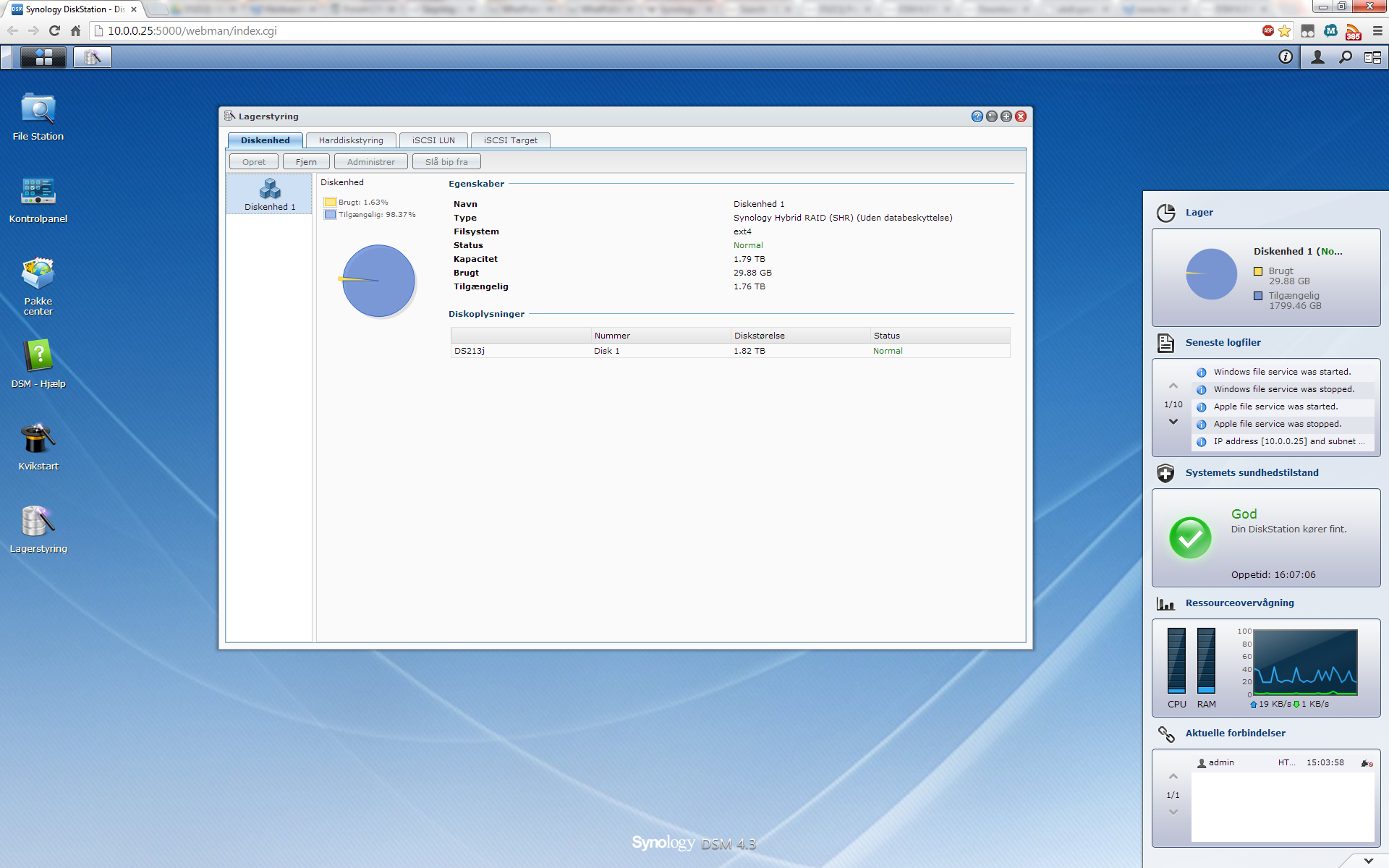Open DSM - Hjælp desktop icon
1389x868 pixels.
point(38,364)
